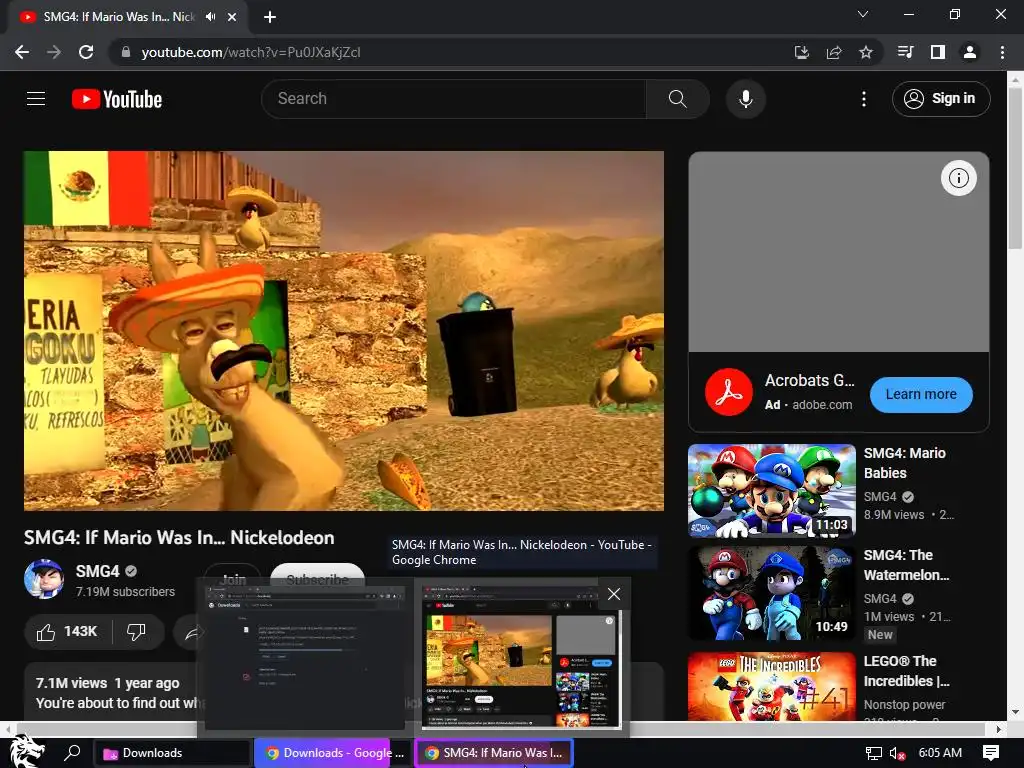Screen dimensions: 1024x768
Task: Open SMG4: The Watermelon title link
Action: coord(906,565)
